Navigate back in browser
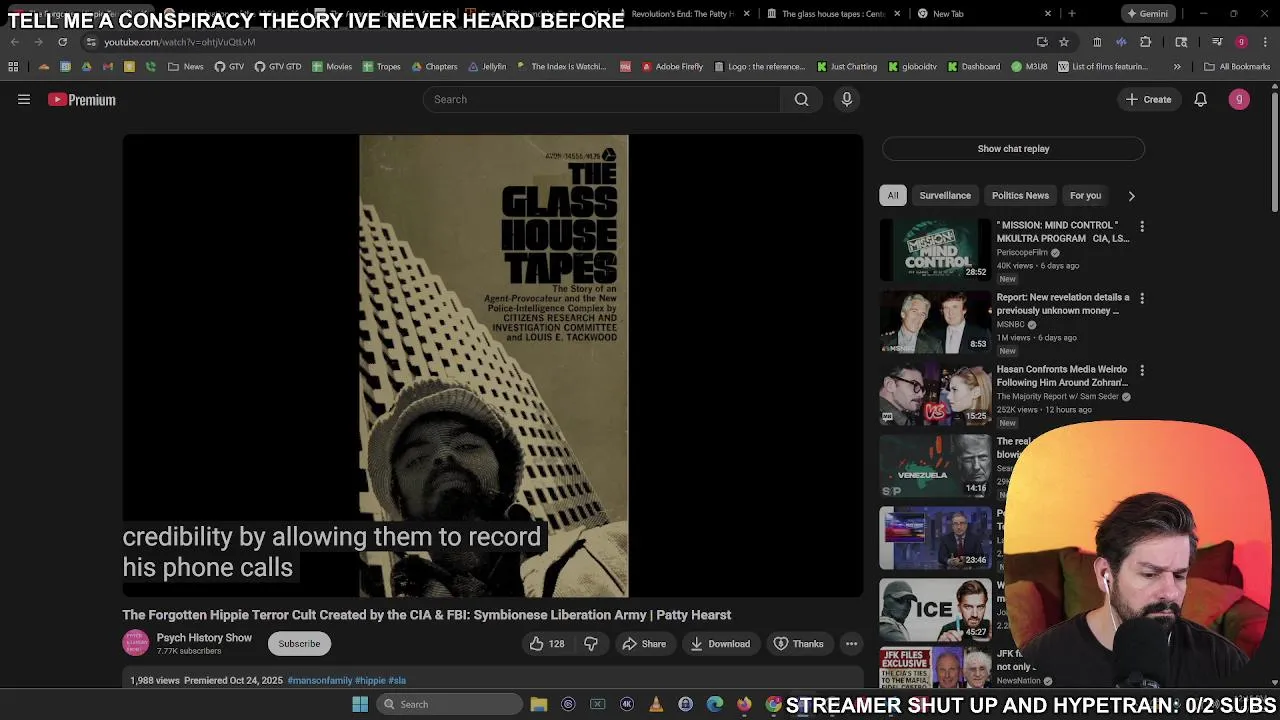 14,42
